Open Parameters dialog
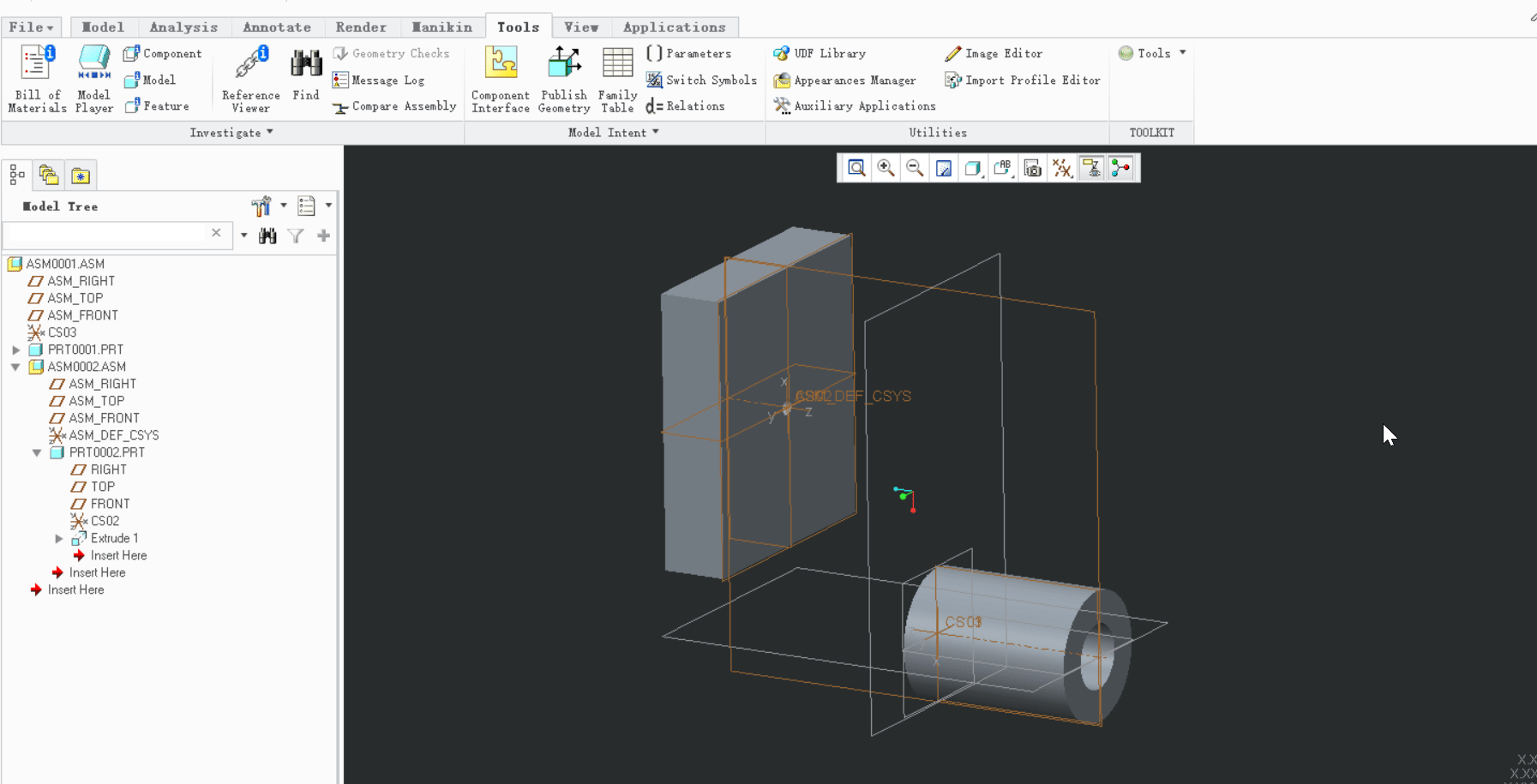Screen dimensions: 1537x784 click(x=689, y=53)
